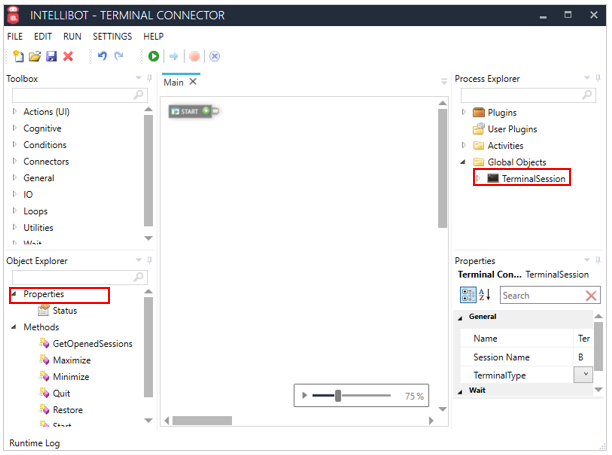Screen dimensions: 612x455
Task: Click the Global Objects folder icon
Action: click(x=479, y=162)
